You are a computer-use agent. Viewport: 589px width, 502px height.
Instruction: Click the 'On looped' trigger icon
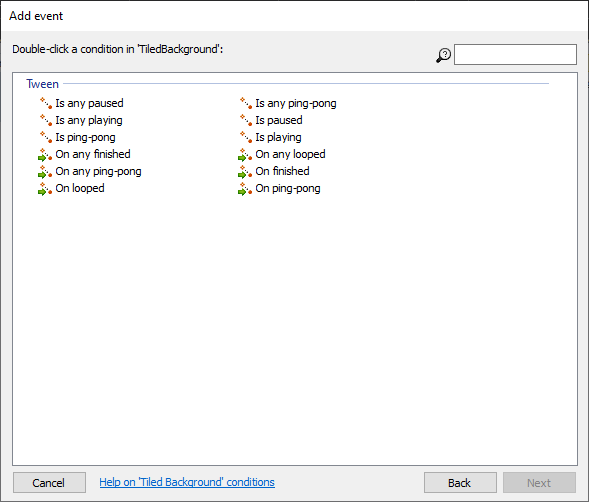point(45,189)
